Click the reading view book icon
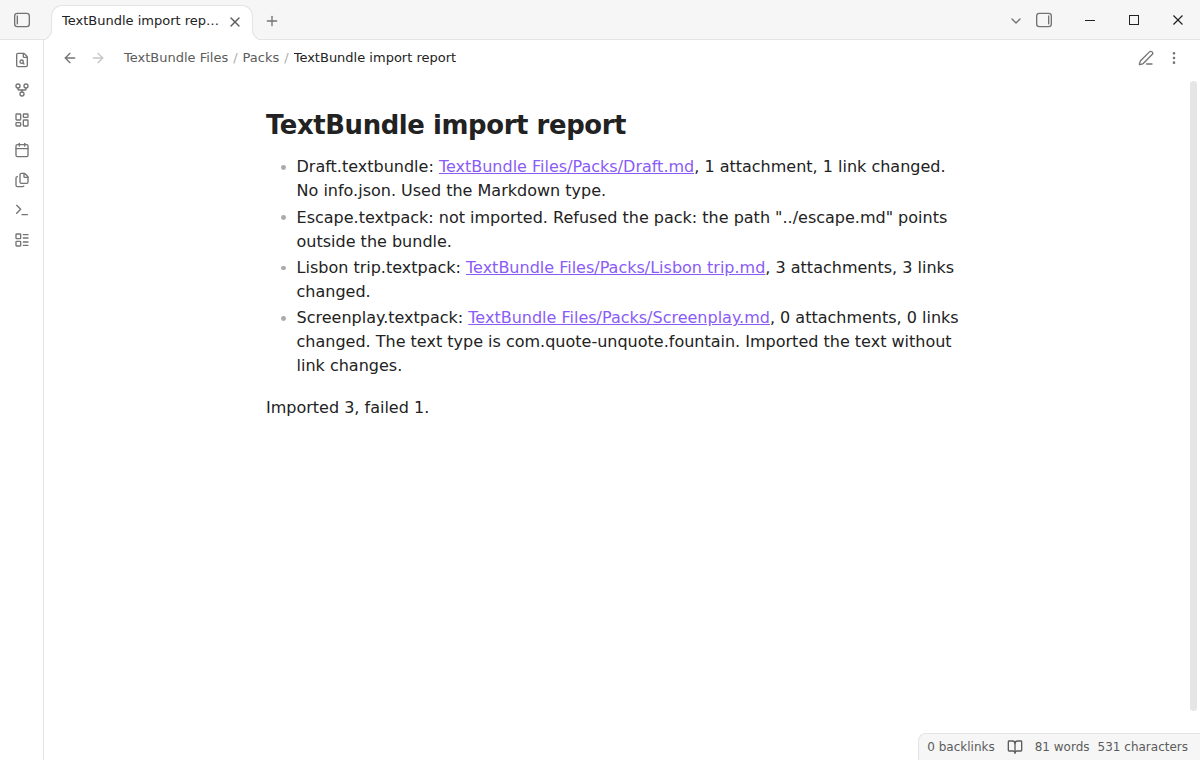 (x=1015, y=747)
